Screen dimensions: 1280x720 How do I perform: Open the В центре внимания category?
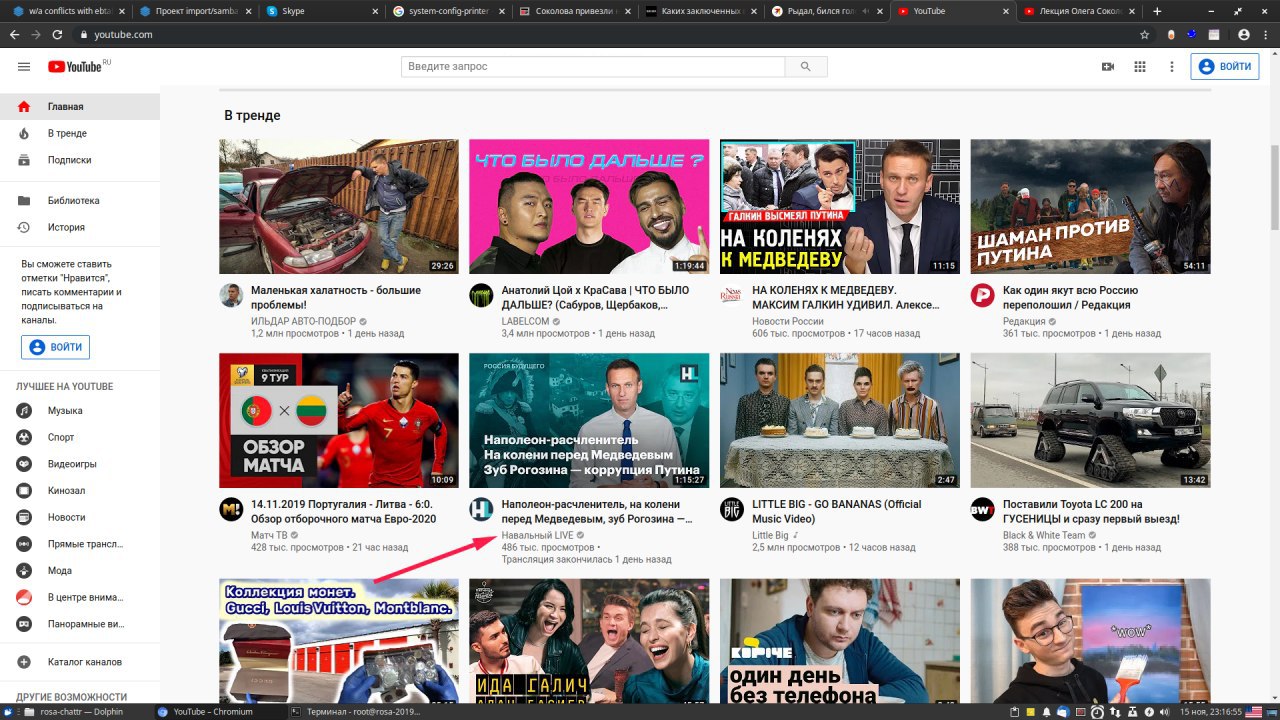click(80, 597)
